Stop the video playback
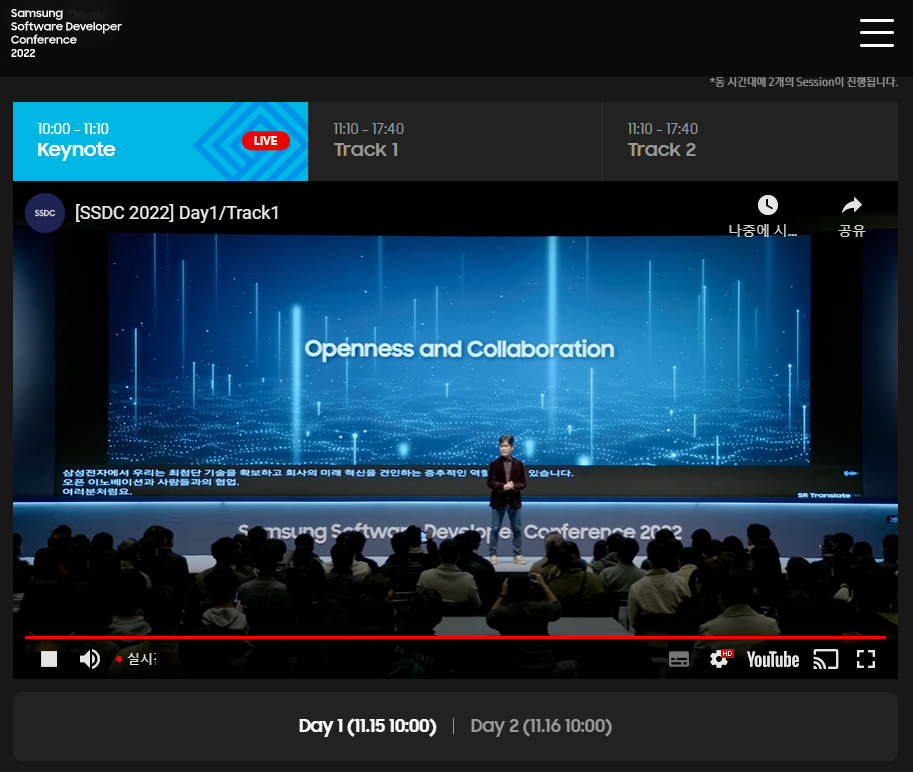This screenshot has width=913, height=772. (x=49, y=659)
